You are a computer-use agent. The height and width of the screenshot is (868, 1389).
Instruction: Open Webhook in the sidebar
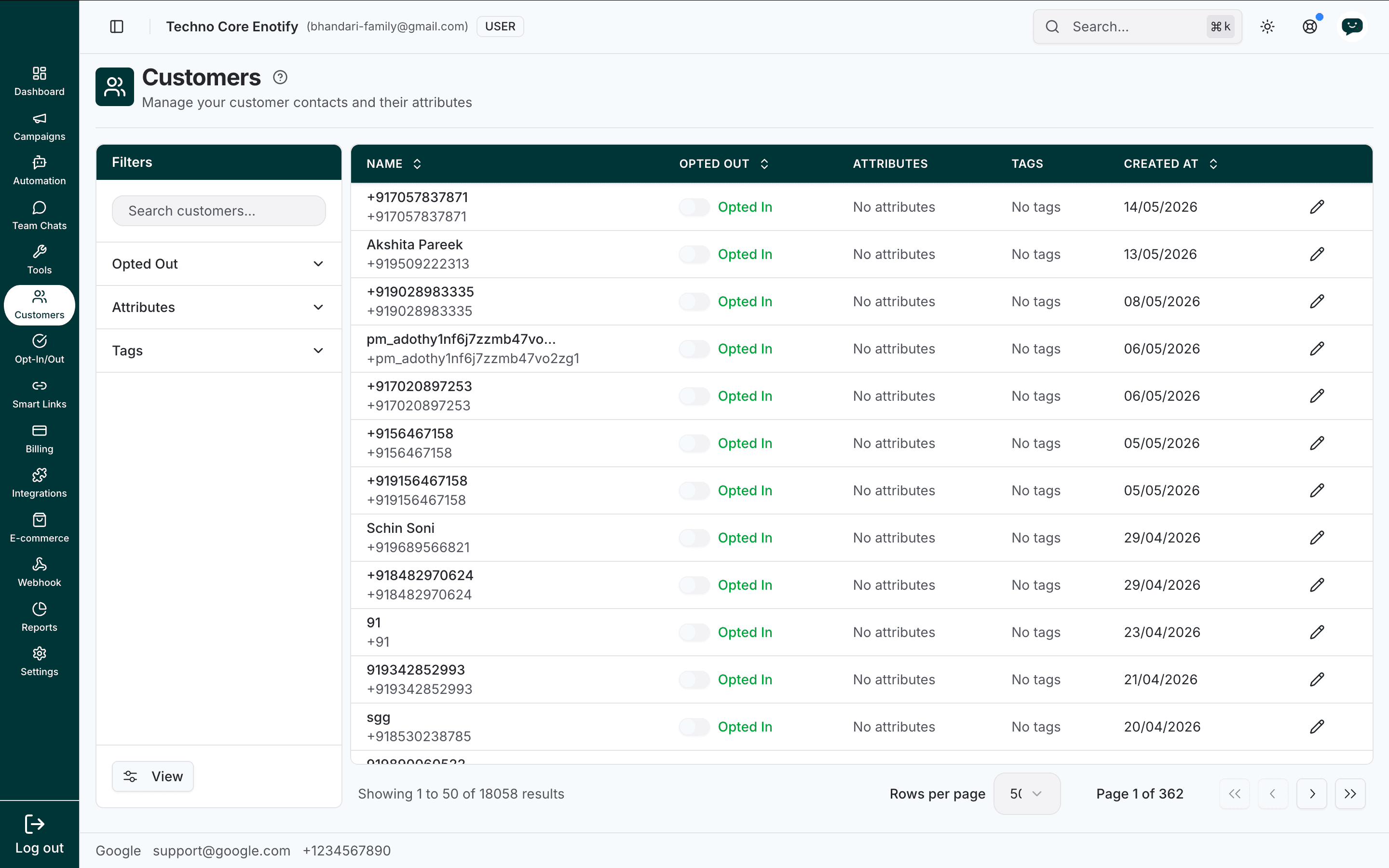click(40, 572)
